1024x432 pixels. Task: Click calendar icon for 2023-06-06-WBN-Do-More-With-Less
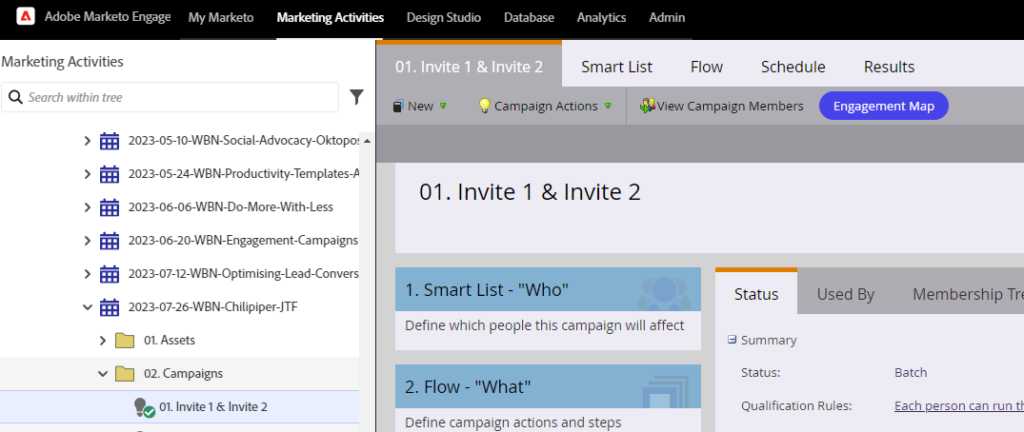[110, 207]
